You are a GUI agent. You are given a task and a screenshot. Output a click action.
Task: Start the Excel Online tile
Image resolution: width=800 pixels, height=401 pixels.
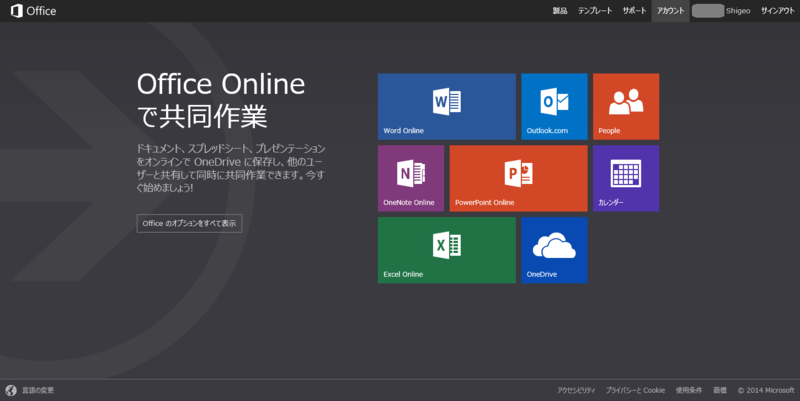pyautogui.click(x=446, y=250)
